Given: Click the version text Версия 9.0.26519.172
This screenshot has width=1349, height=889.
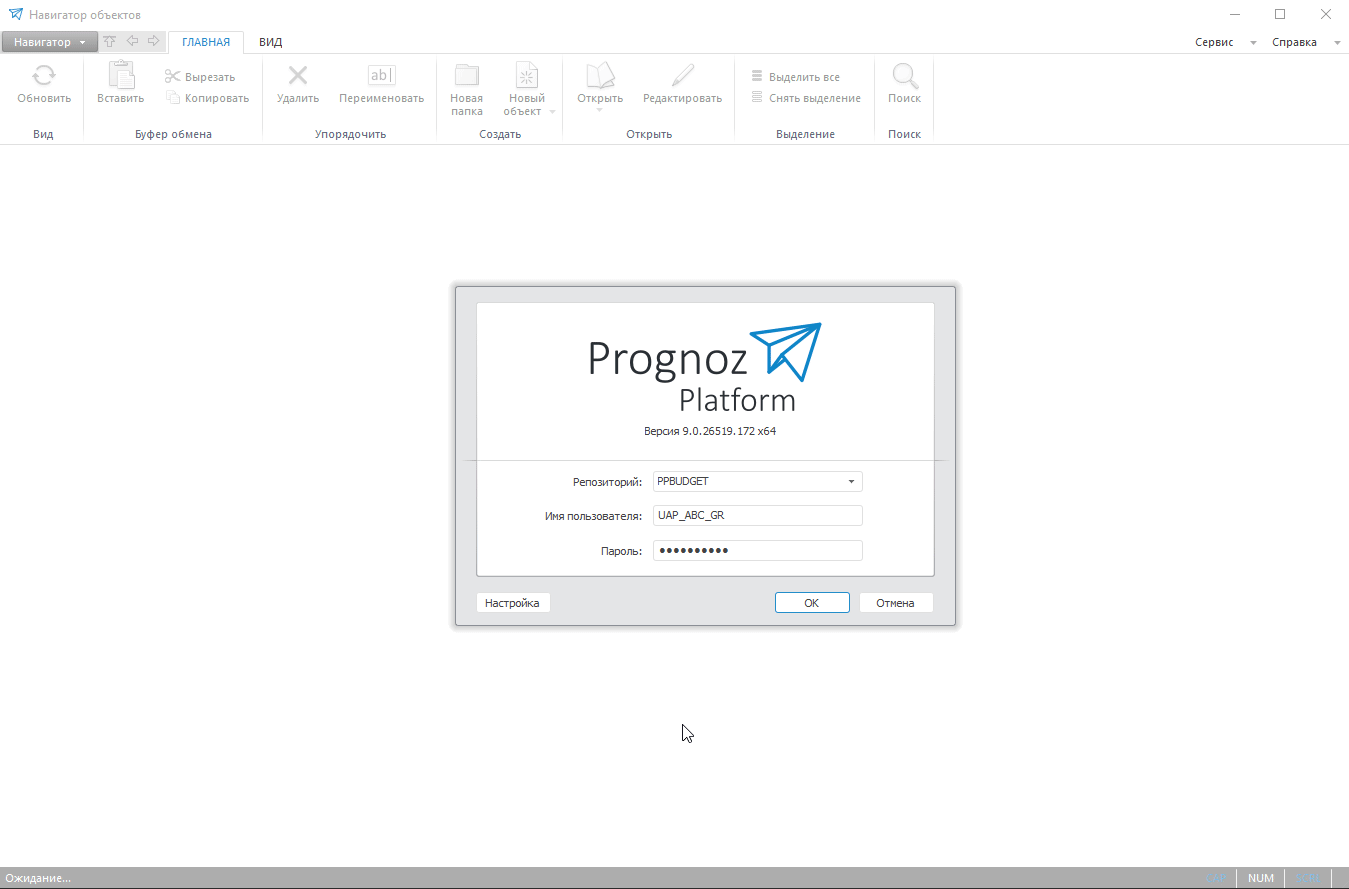Looking at the screenshot, I should [710, 432].
